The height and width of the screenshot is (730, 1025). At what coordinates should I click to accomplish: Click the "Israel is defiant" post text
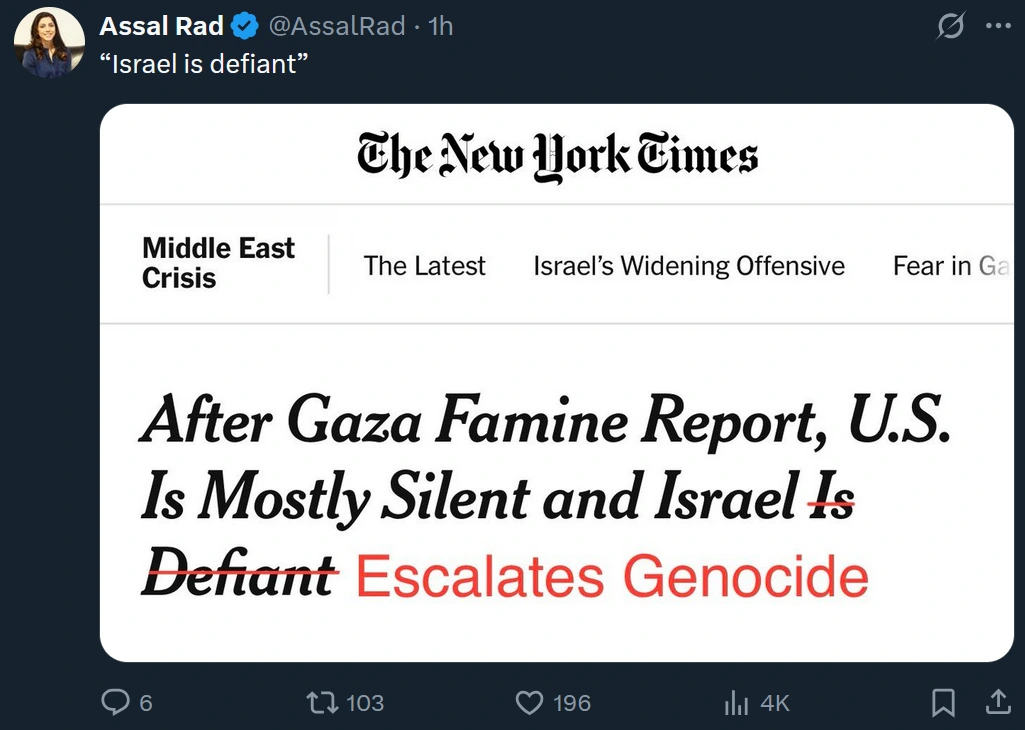click(x=203, y=63)
